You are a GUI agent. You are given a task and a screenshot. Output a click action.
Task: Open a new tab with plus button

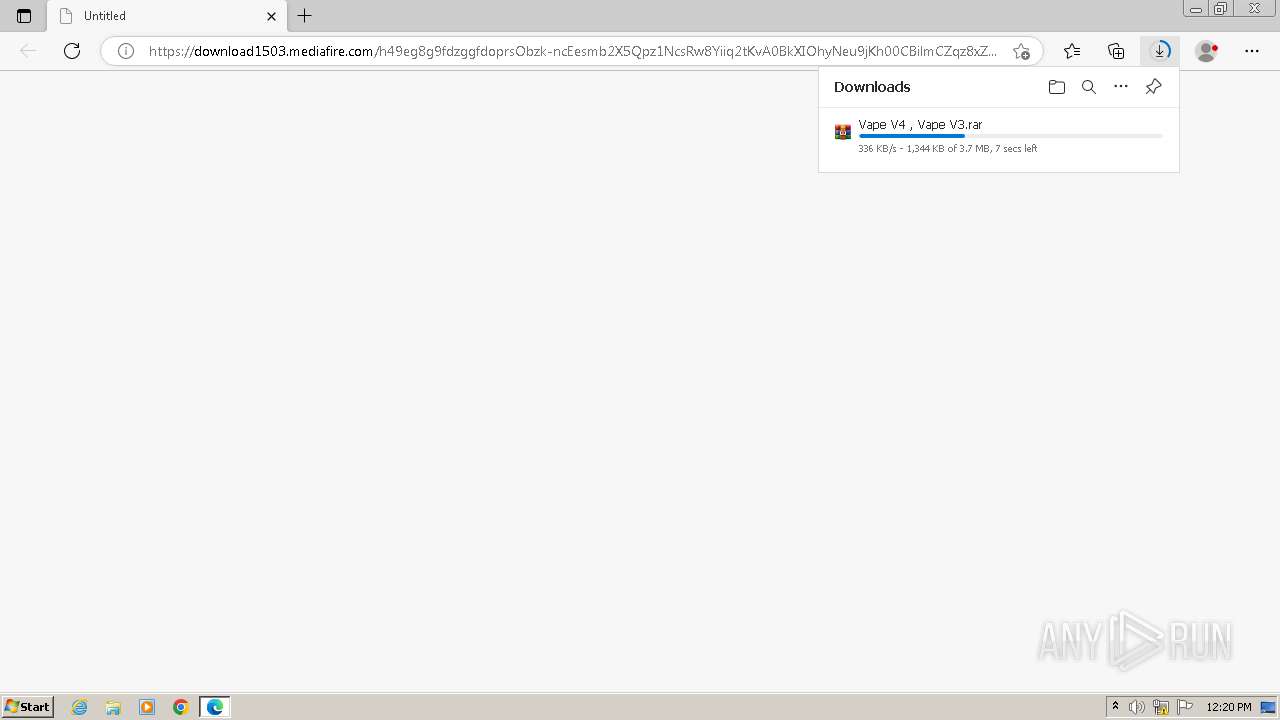(305, 16)
